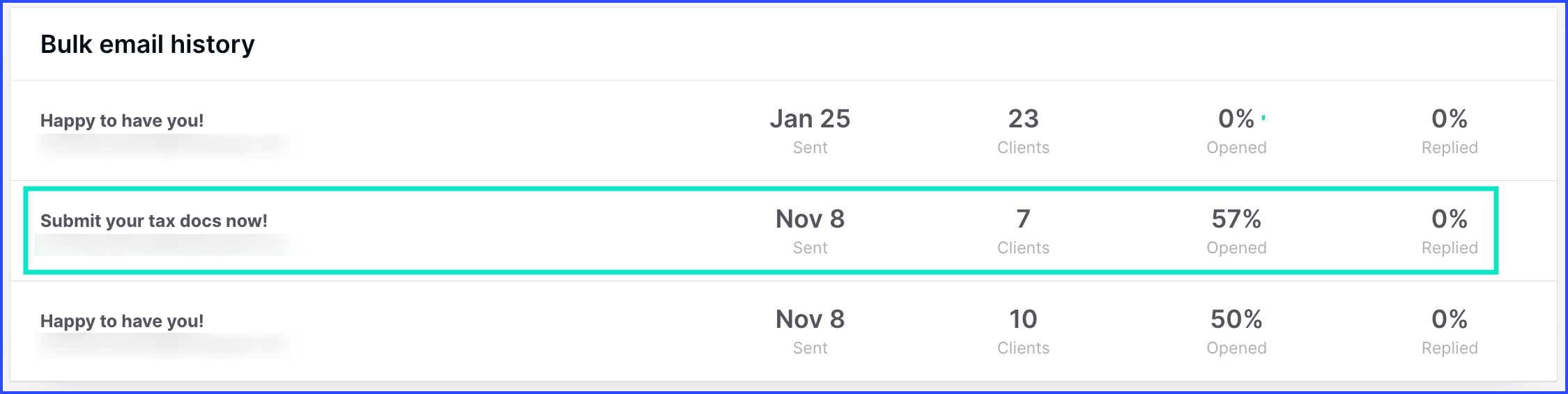Click the Bulk email history heading
This screenshot has height=394, width=1568.
coord(148,45)
